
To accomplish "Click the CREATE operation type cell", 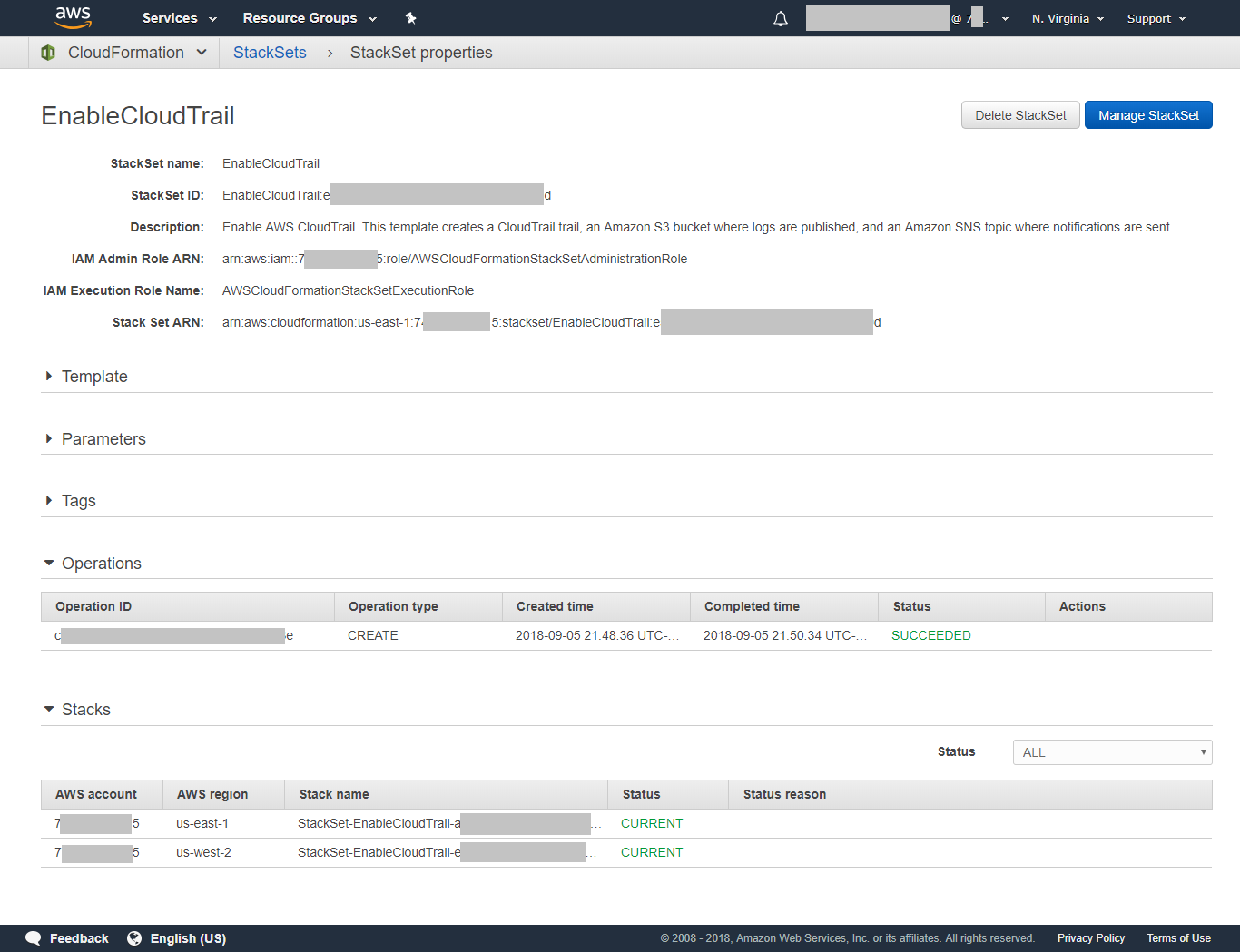I will tap(373, 635).
